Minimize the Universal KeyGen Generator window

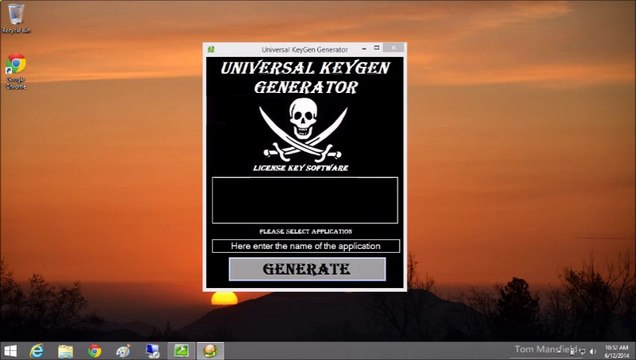coord(364,48)
